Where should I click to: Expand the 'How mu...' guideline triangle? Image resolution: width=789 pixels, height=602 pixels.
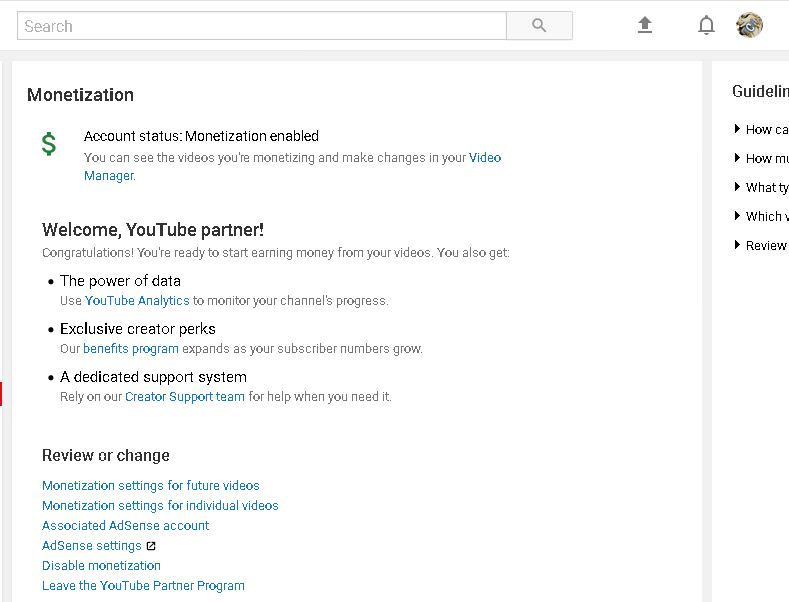[x=737, y=158]
